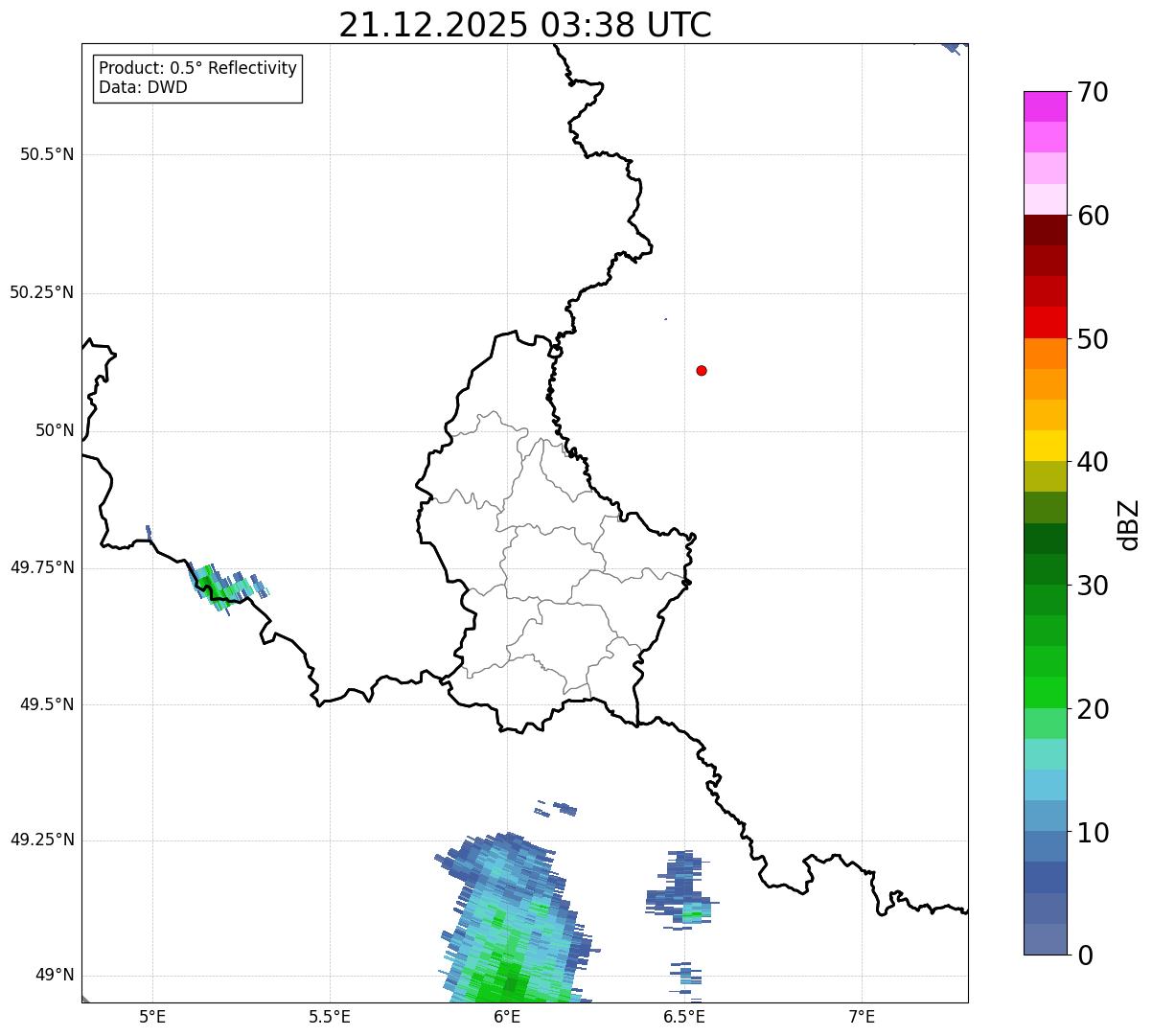
Task: Click the bottom slate-blue colorbar segment
Action: click(x=1045, y=939)
